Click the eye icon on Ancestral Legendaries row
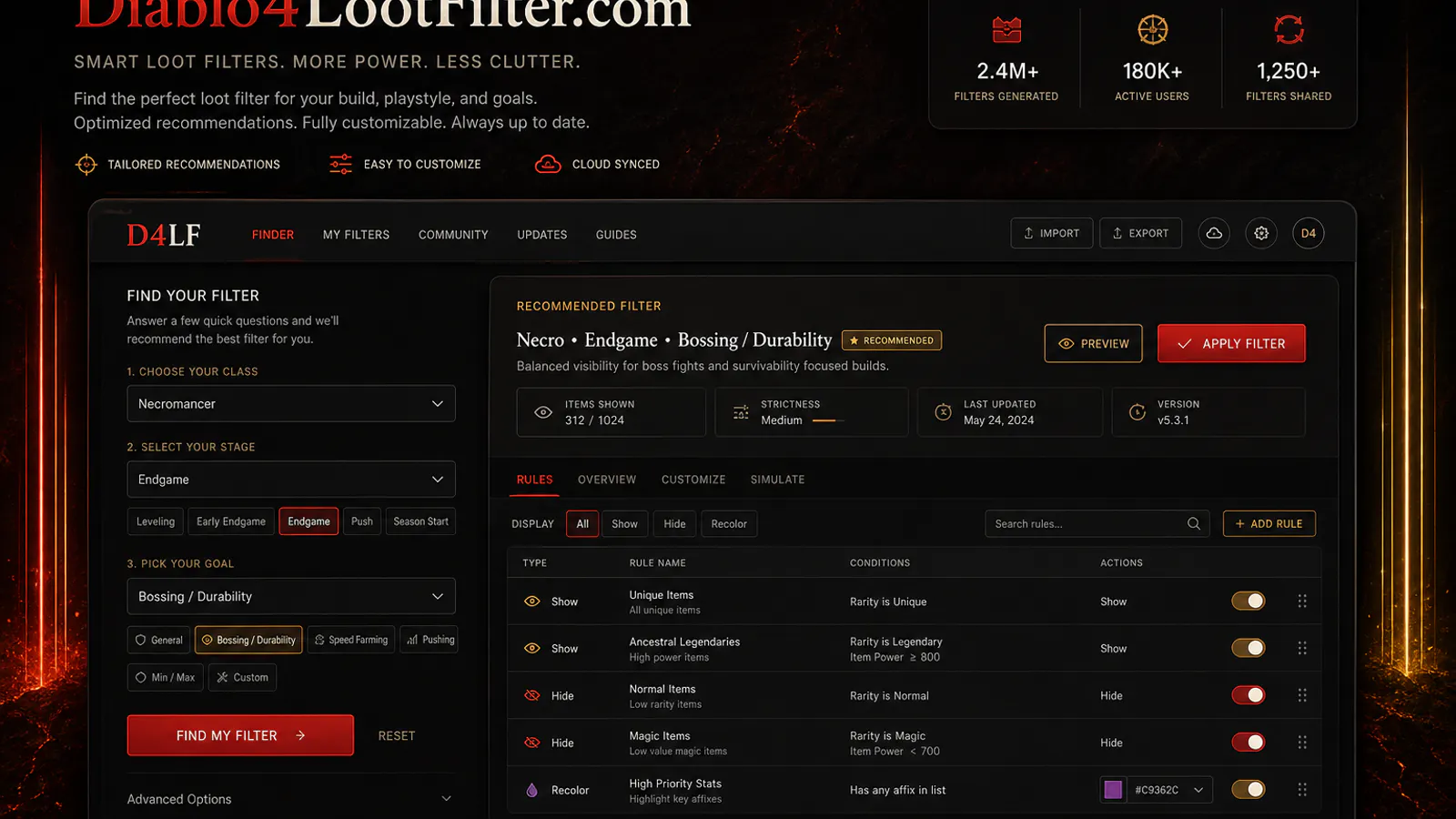This screenshot has height=819, width=1456. click(532, 649)
